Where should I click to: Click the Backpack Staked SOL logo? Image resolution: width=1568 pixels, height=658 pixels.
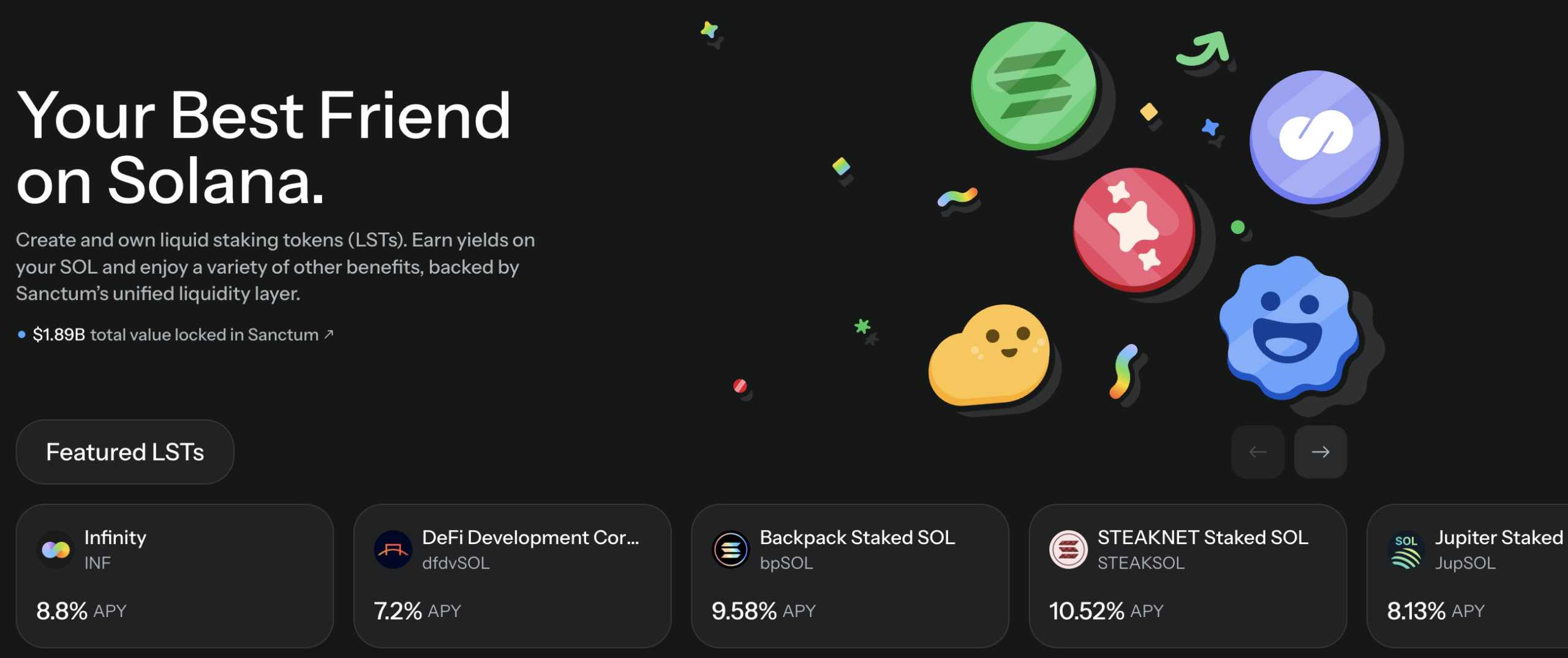731,550
